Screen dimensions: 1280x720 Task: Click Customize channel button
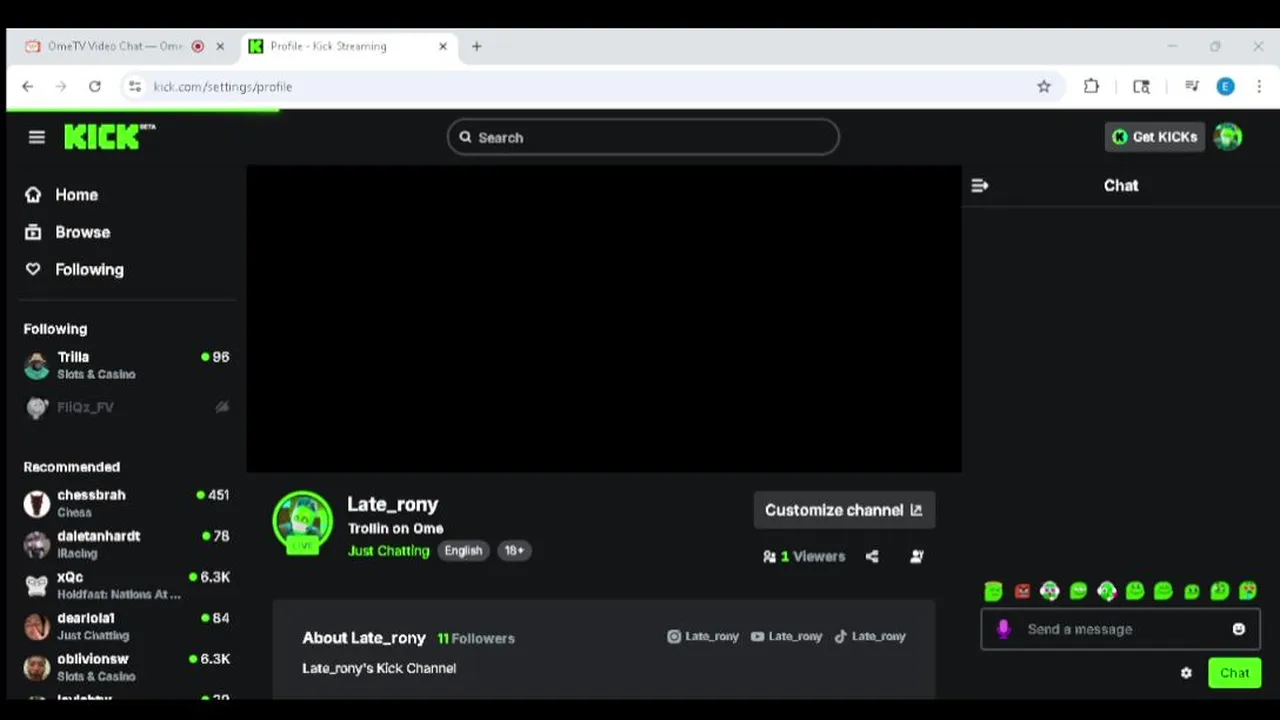[844, 510]
